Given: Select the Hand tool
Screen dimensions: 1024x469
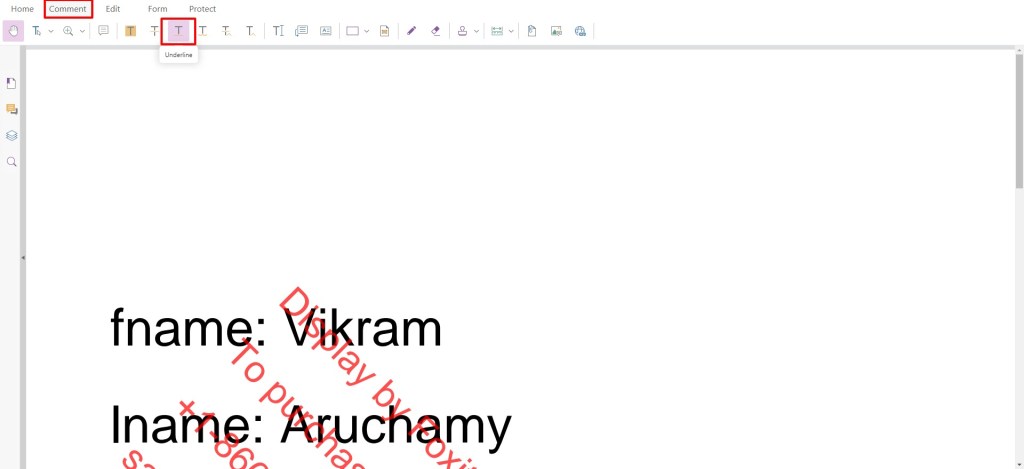Looking at the screenshot, I should coord(13,31).
